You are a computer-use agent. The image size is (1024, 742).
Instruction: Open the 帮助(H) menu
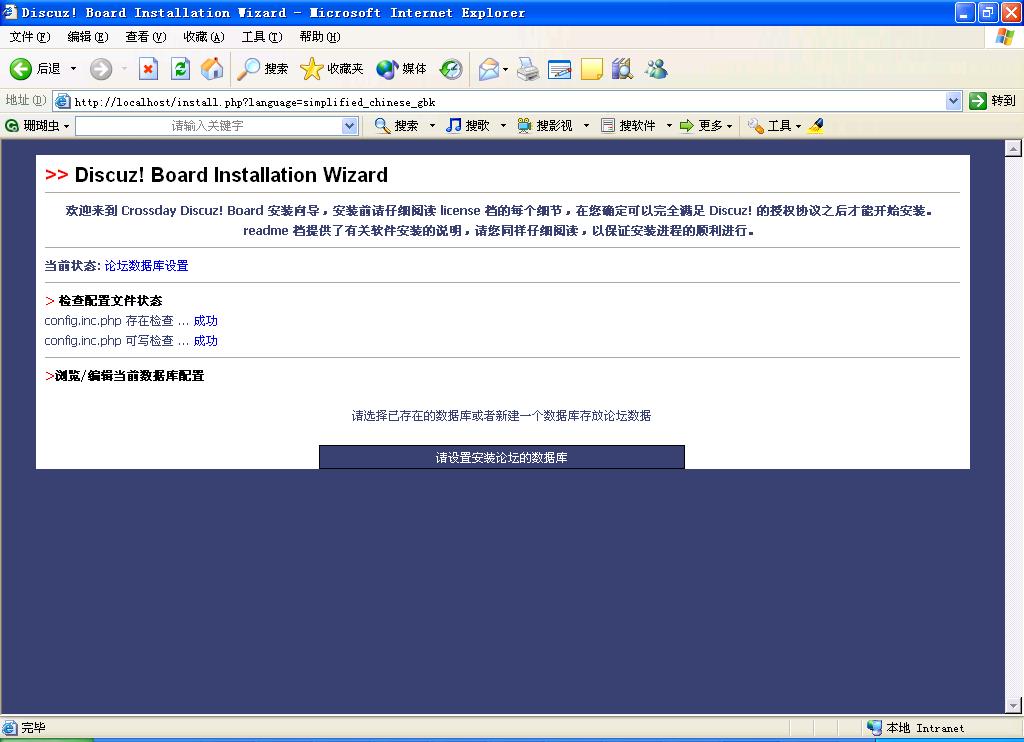pyautogui.click(x=320, y=37)
